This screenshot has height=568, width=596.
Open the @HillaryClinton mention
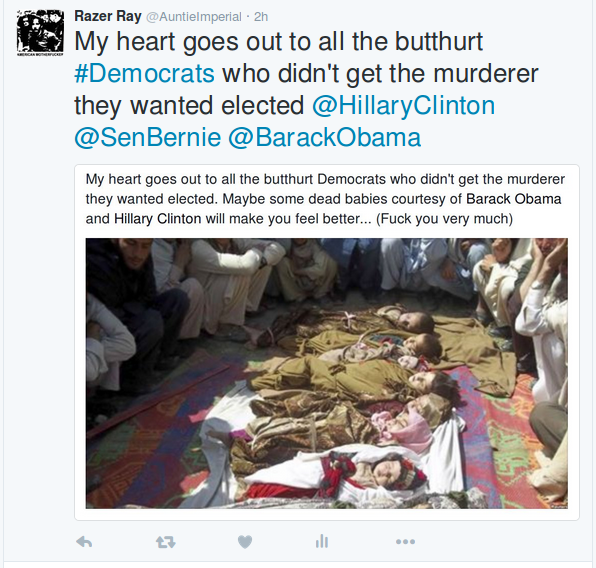coord(404,105)
